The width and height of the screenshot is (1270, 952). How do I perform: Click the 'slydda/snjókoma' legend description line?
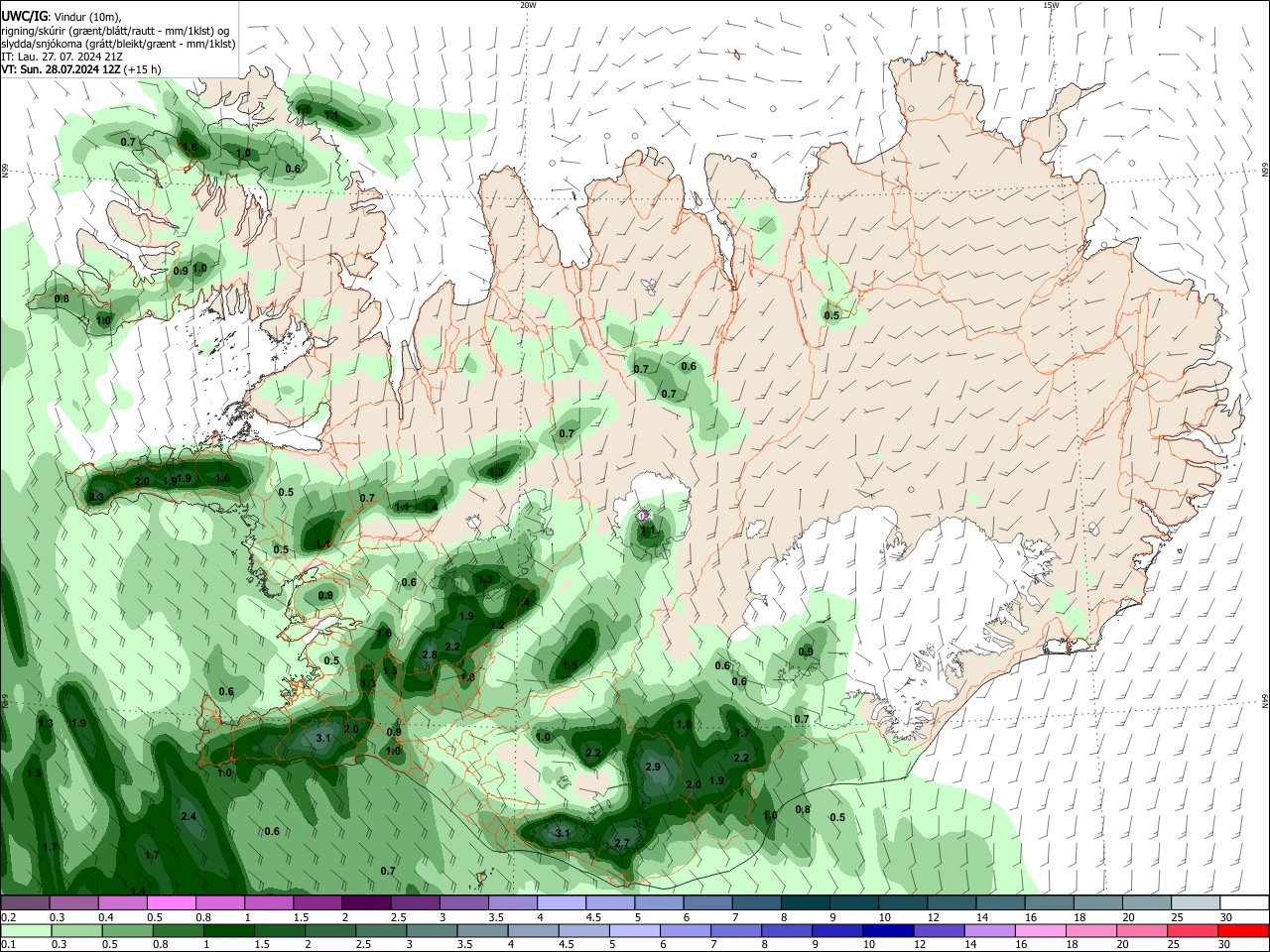118,44
